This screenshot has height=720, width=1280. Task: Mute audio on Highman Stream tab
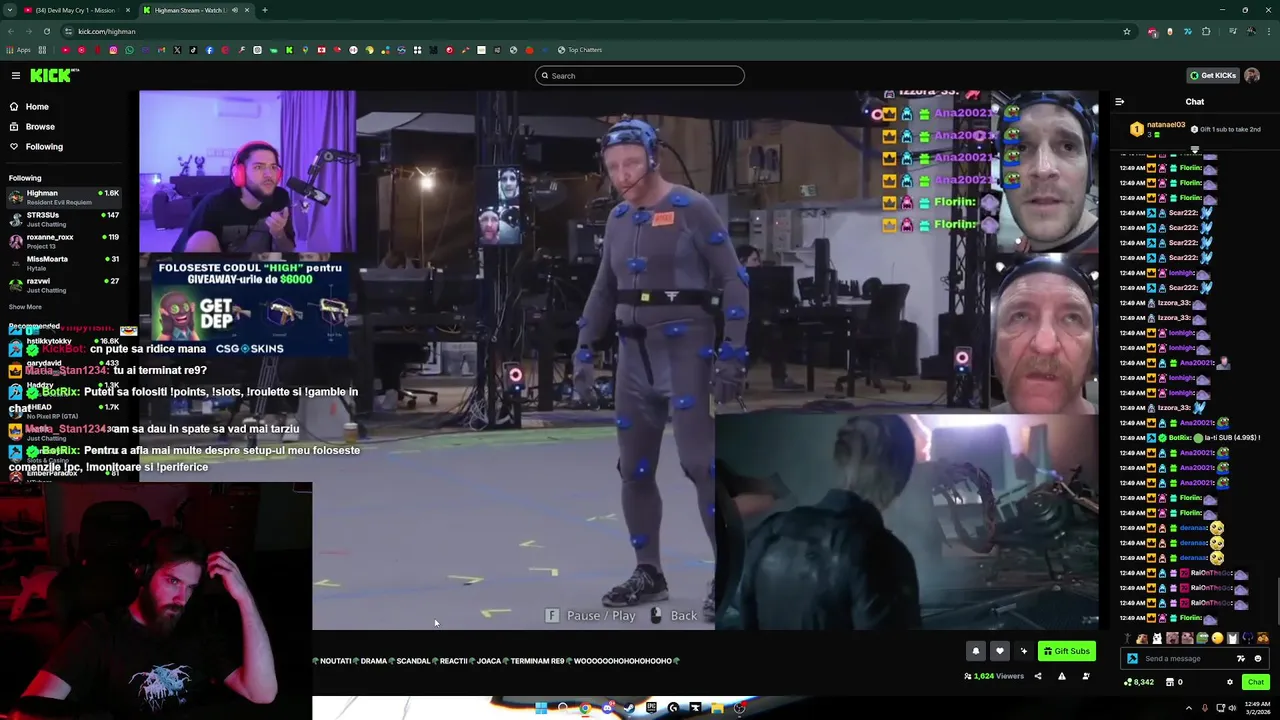[x=235, y=10]
